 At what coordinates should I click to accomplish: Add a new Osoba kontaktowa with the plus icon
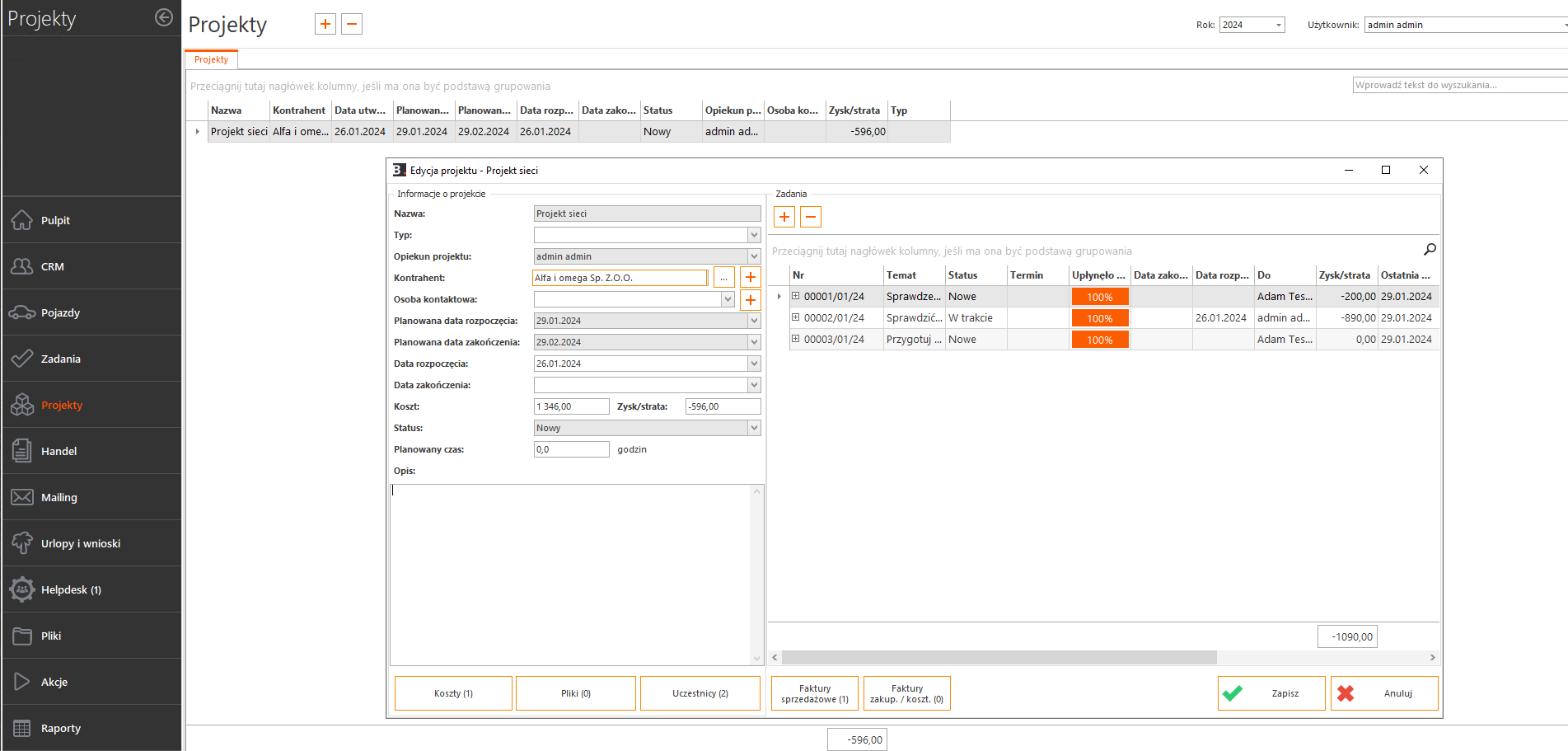[751, 299]
